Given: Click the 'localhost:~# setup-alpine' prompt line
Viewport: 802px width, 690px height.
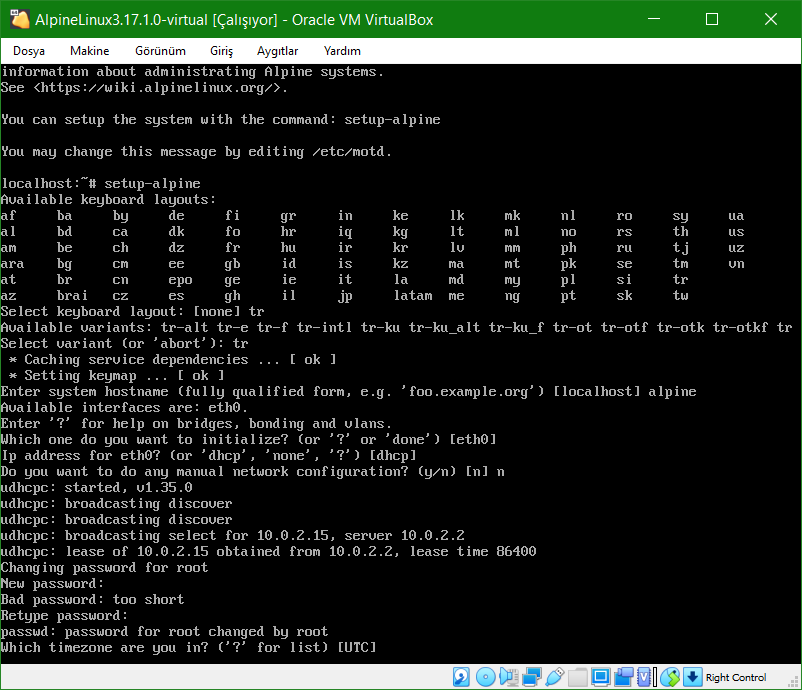Looking at the screenshot, I should [101, 183].
